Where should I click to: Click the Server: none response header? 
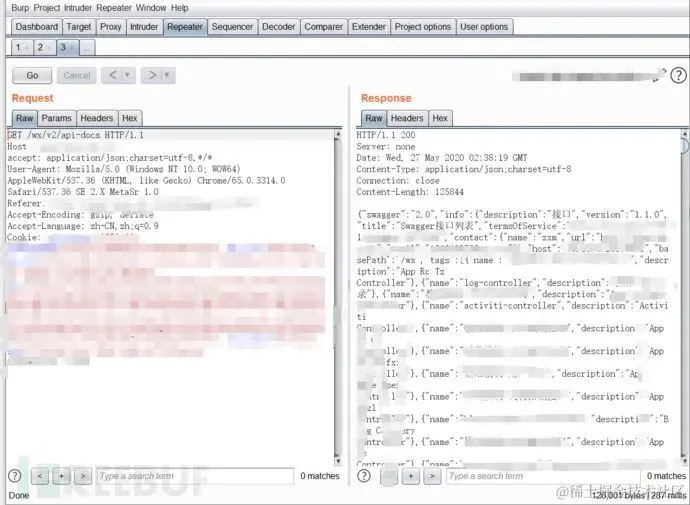tap(386, 146)
